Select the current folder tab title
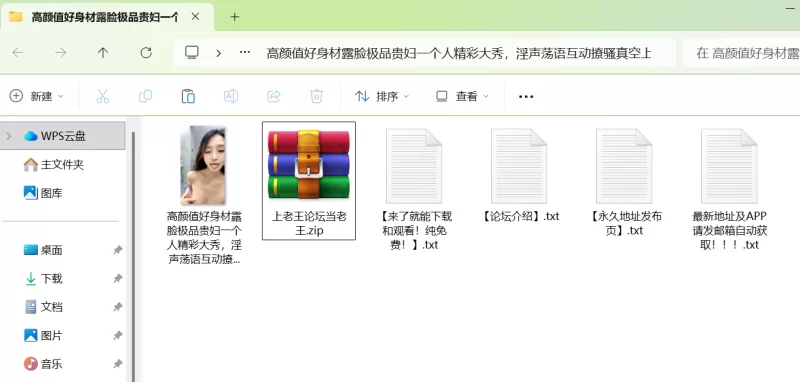800x382 pixels. click(105, 17)
